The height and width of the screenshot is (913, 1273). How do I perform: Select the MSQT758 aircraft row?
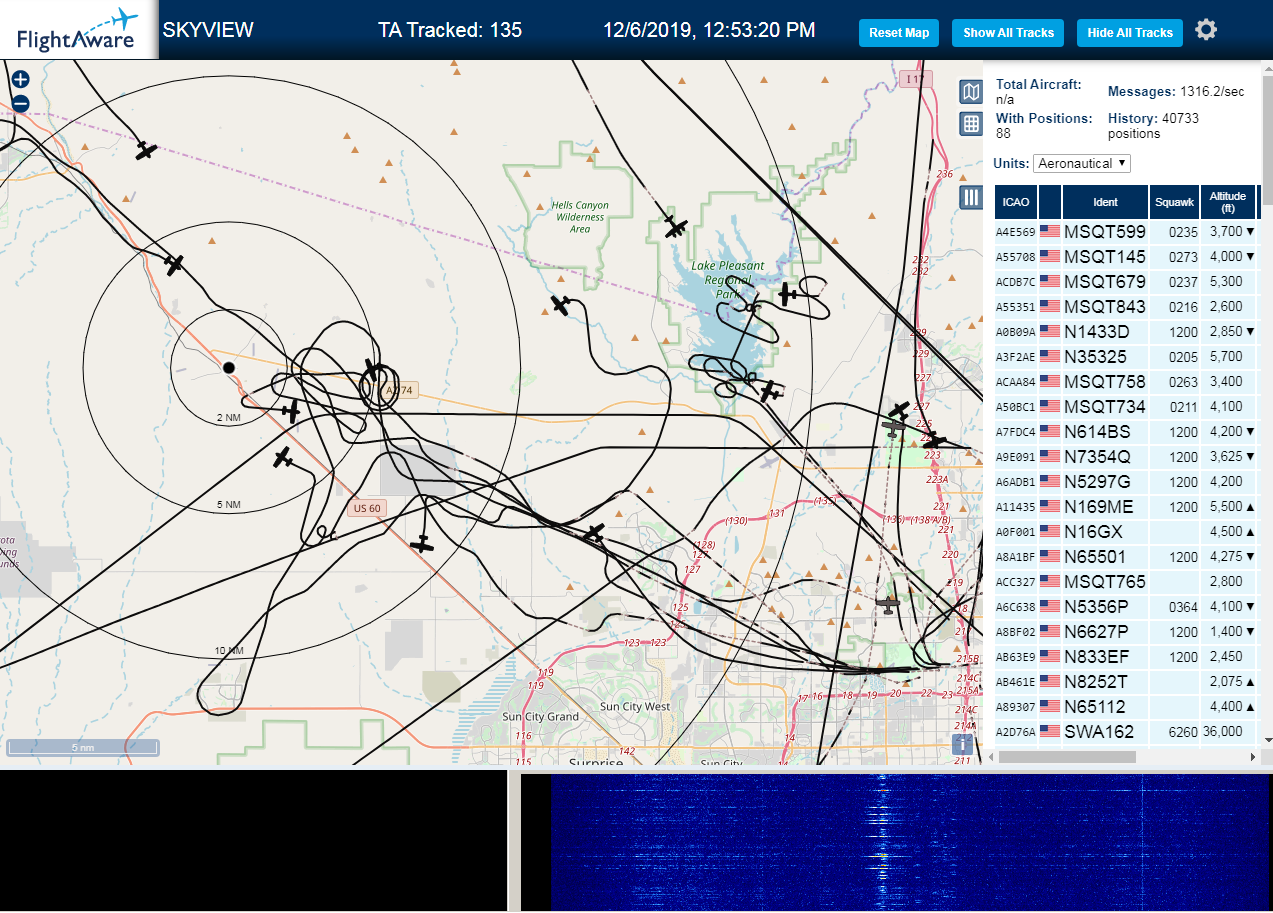(x=1125, y=382)
